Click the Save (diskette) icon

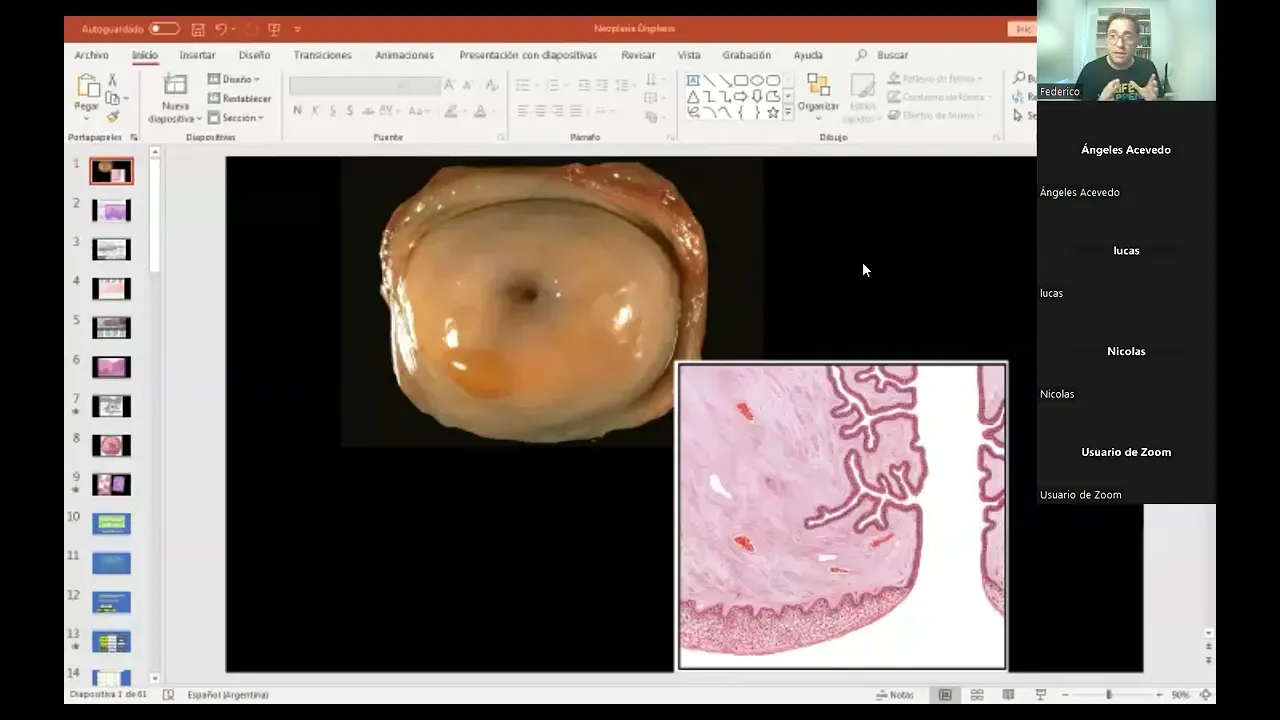198,29
